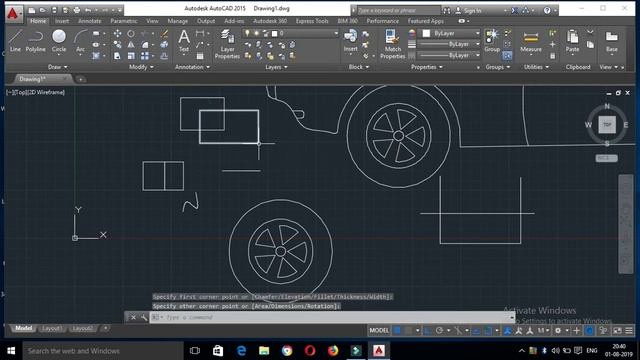Screen dimensions: 640x360
Task: Toggle polar tracking in status bar
Action: coord(439,331)
